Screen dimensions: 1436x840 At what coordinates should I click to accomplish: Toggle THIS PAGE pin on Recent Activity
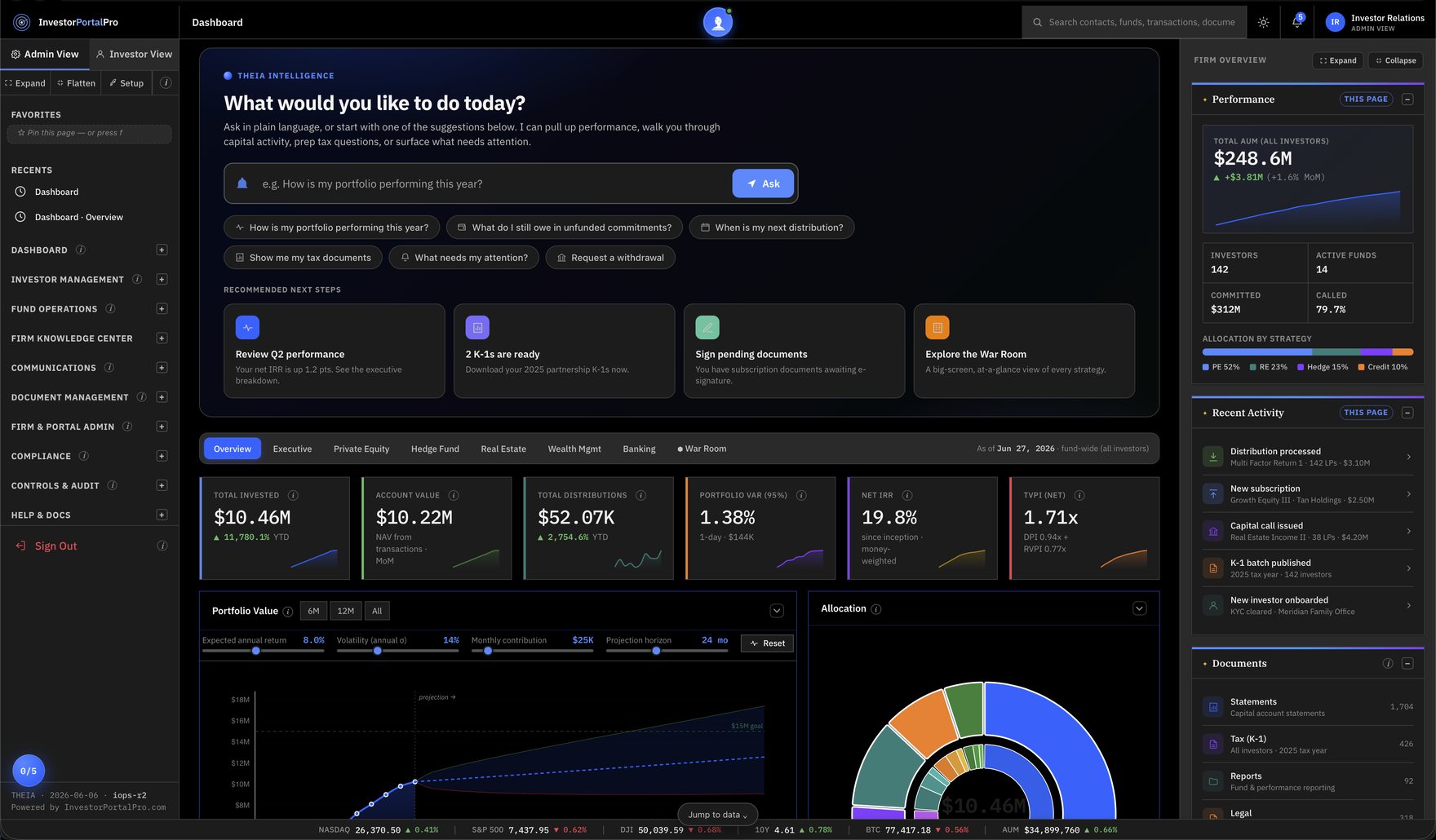click(x=1366, y=413)
